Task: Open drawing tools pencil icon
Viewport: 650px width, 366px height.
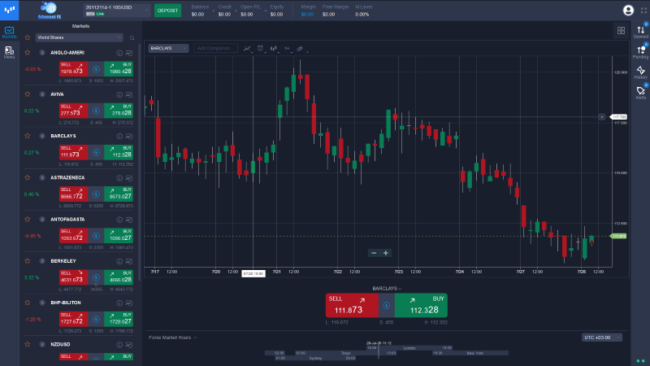Action: pyautogui.click(x=300, y=48)
